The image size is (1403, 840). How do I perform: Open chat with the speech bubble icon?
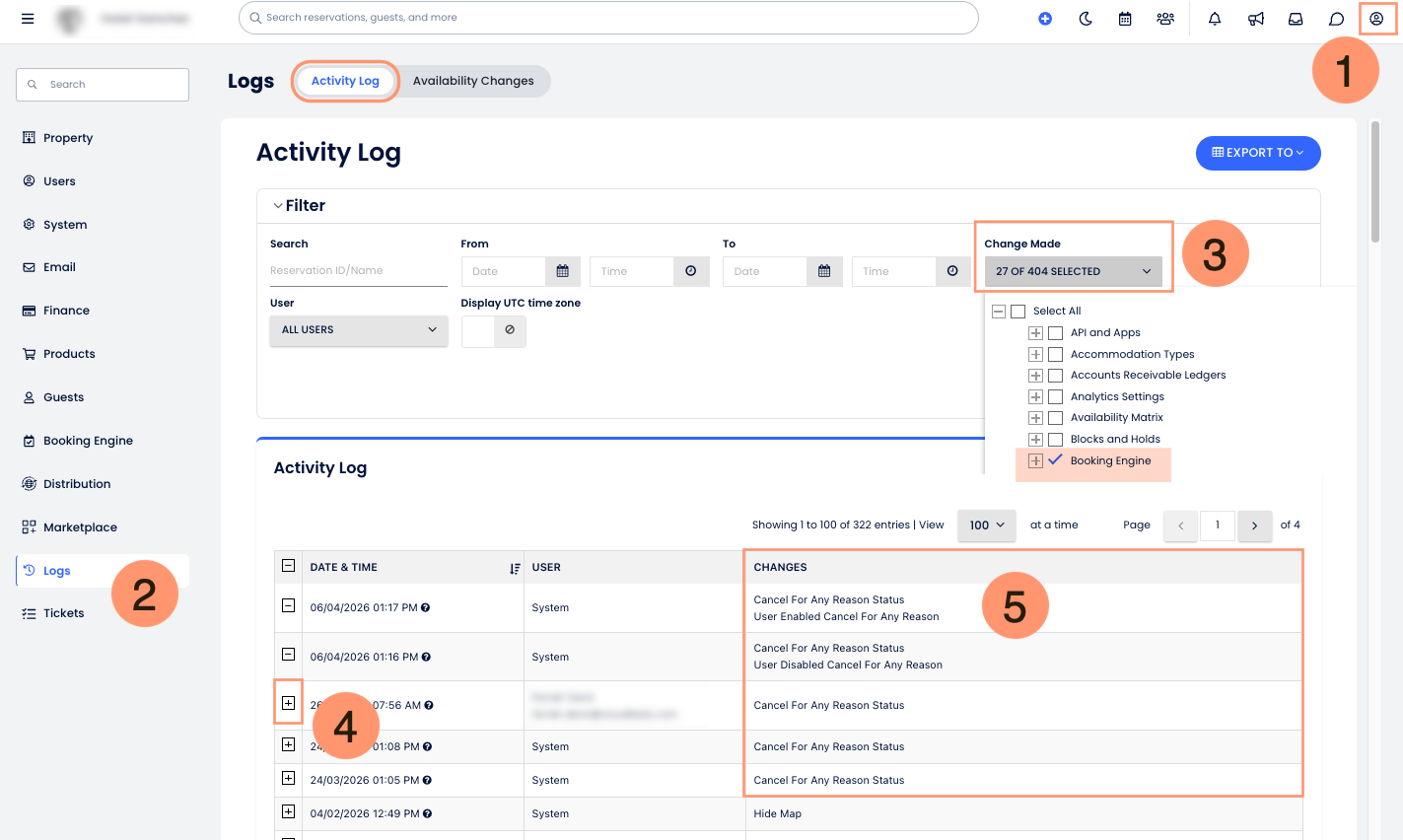[1336, 18]
